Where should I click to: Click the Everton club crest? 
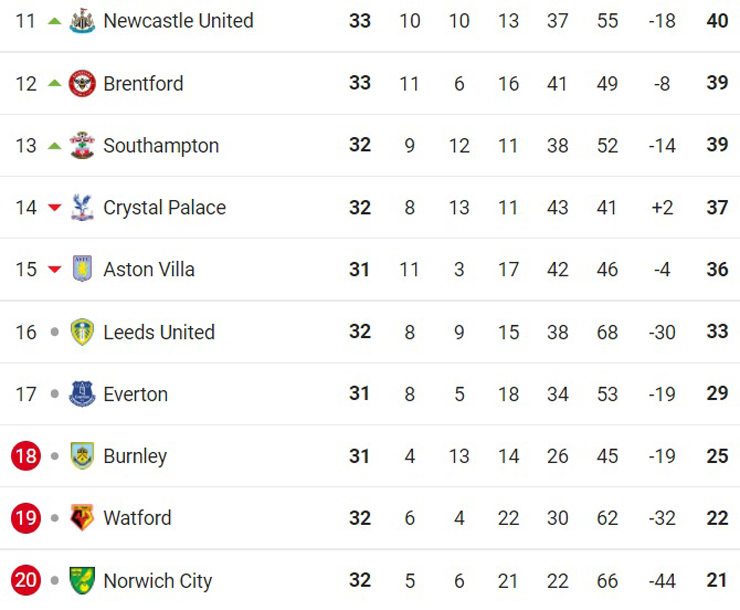(81, 394)
